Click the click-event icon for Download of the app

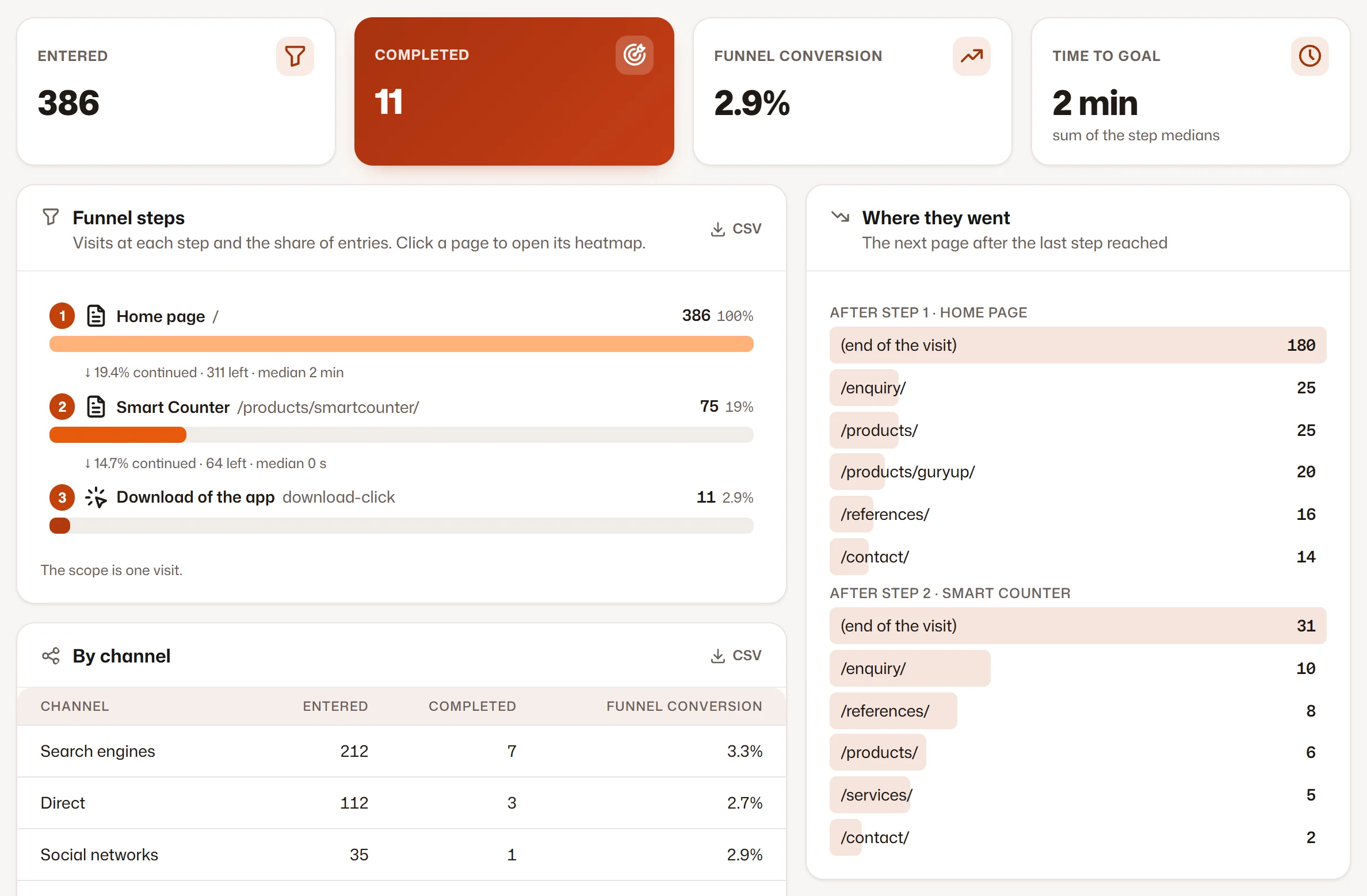tap(96, 497)
